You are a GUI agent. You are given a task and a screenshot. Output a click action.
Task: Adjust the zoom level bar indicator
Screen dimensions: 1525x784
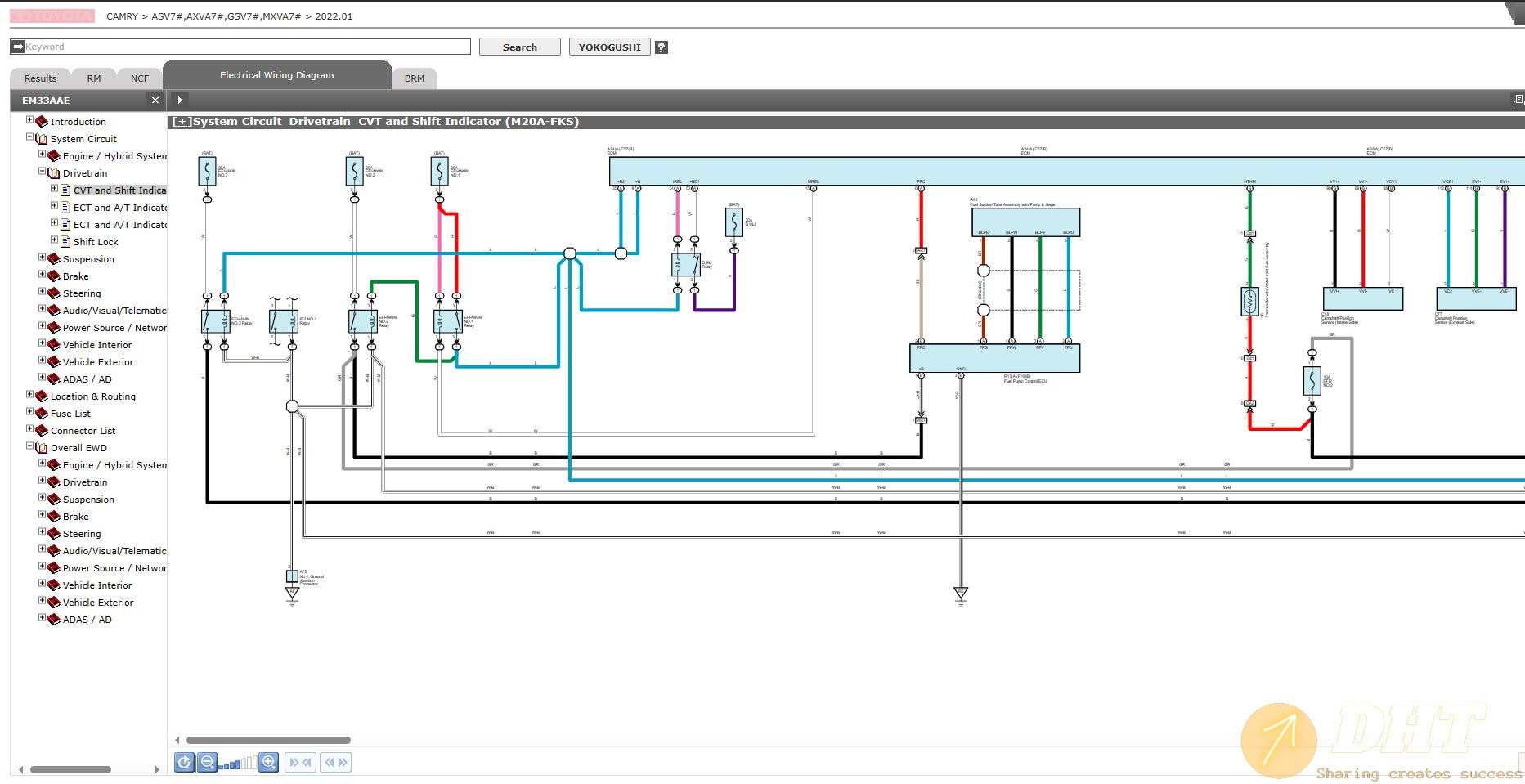238,764
